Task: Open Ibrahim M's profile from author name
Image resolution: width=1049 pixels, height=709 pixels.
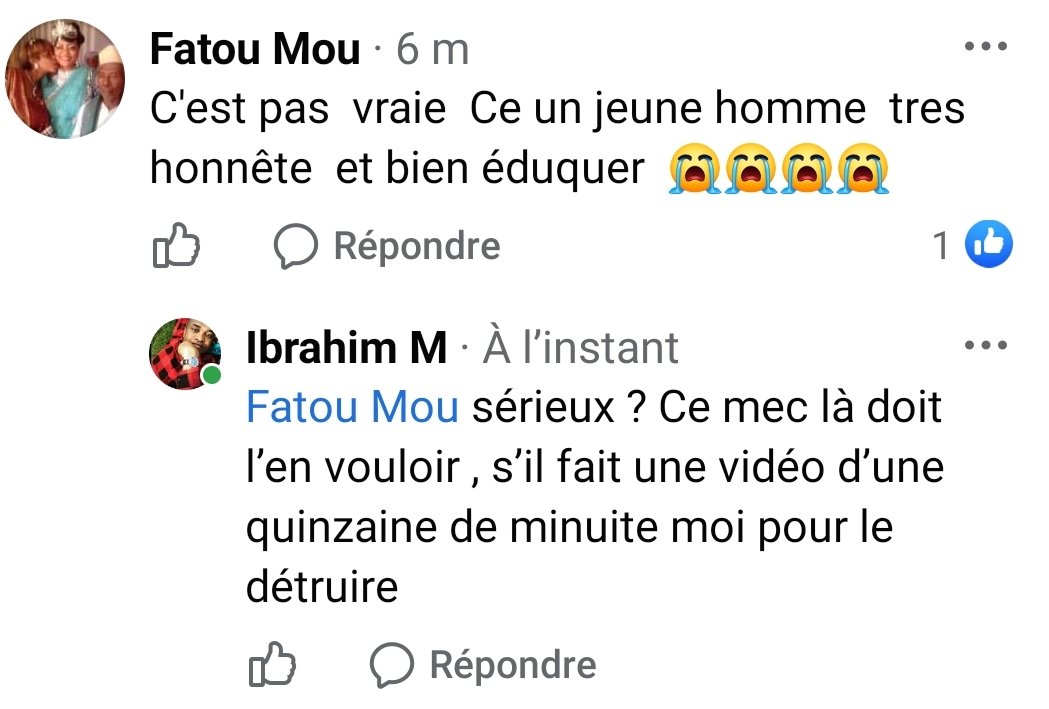Action: point(346,348)
